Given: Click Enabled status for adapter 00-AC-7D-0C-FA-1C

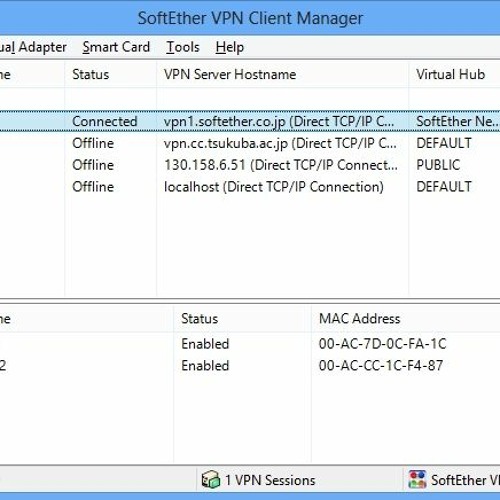Looking at the screenshot, I should click(205, 344).
